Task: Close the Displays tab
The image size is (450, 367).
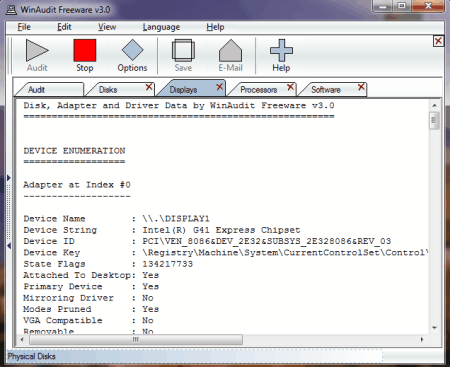Action: click(219, 87)
